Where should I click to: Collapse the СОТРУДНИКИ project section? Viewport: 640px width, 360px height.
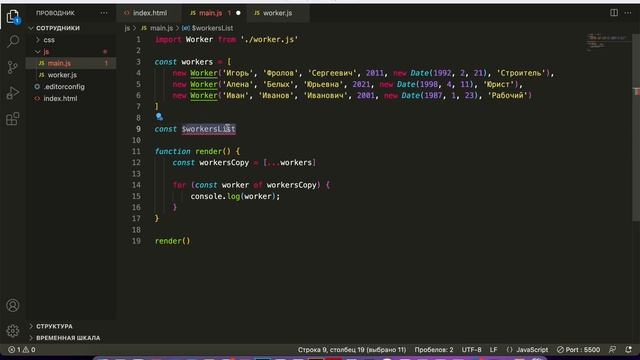pos(58,28)
